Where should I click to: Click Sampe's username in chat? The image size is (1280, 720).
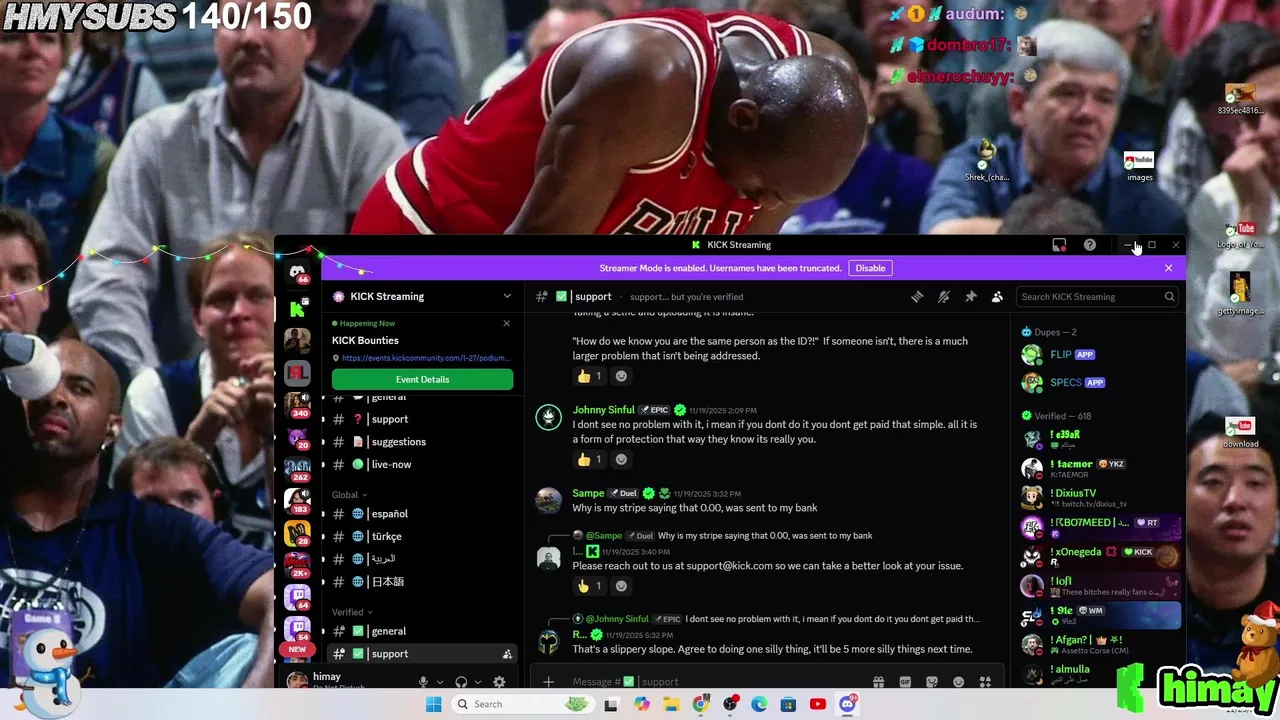(x=588, y=493)
